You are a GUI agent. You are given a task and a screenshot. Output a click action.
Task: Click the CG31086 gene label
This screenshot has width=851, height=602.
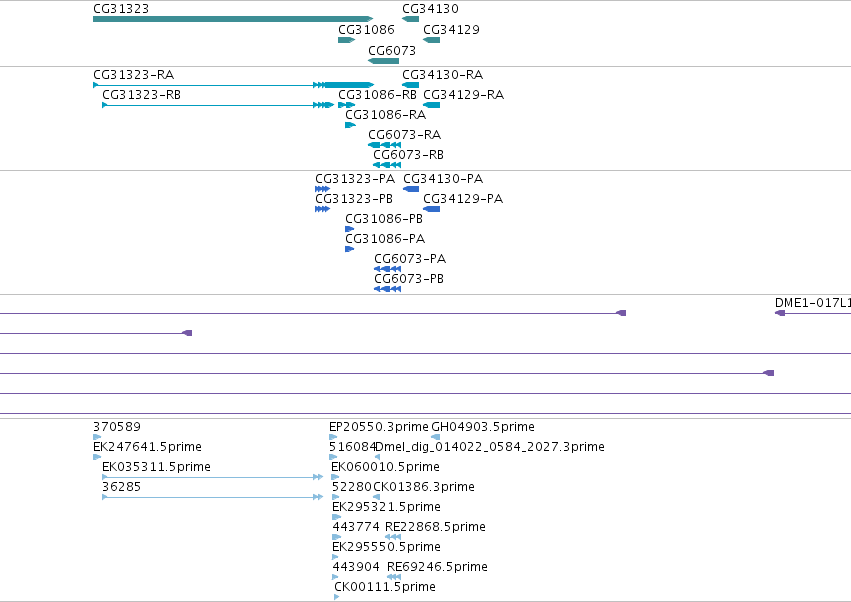[x=366, y=29]
